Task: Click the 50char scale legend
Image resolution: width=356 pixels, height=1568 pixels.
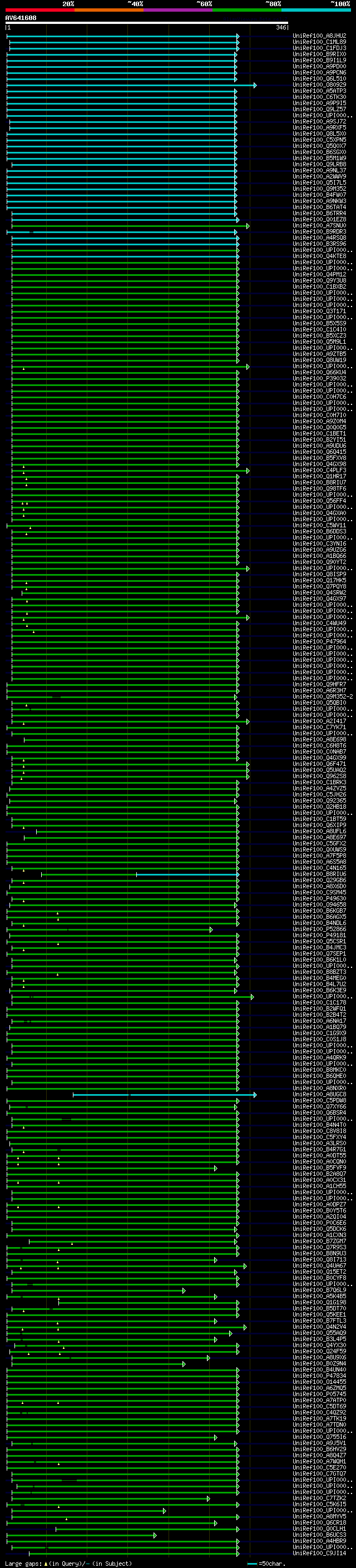Action: [x=266, y=1564]
